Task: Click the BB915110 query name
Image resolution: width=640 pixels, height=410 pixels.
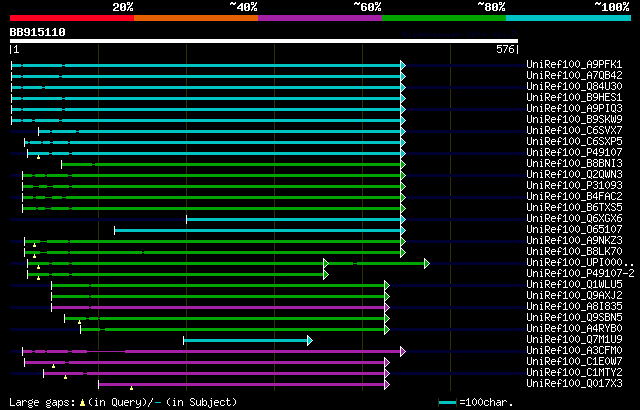Action: click(38, 32)
